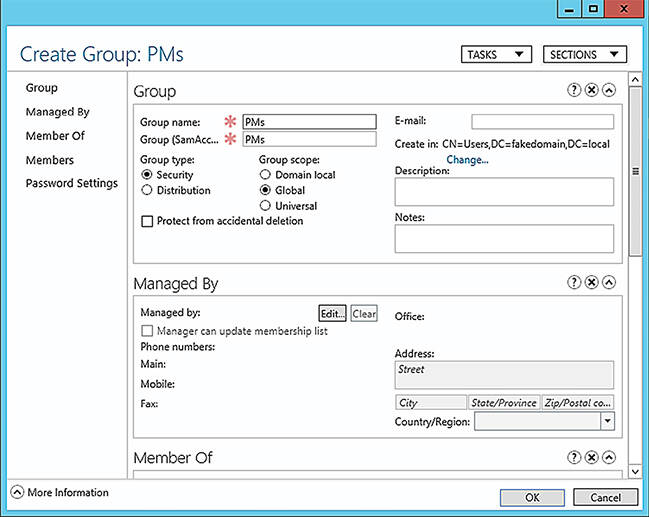
Task: Select the Distribution group type
Action: 147,190
